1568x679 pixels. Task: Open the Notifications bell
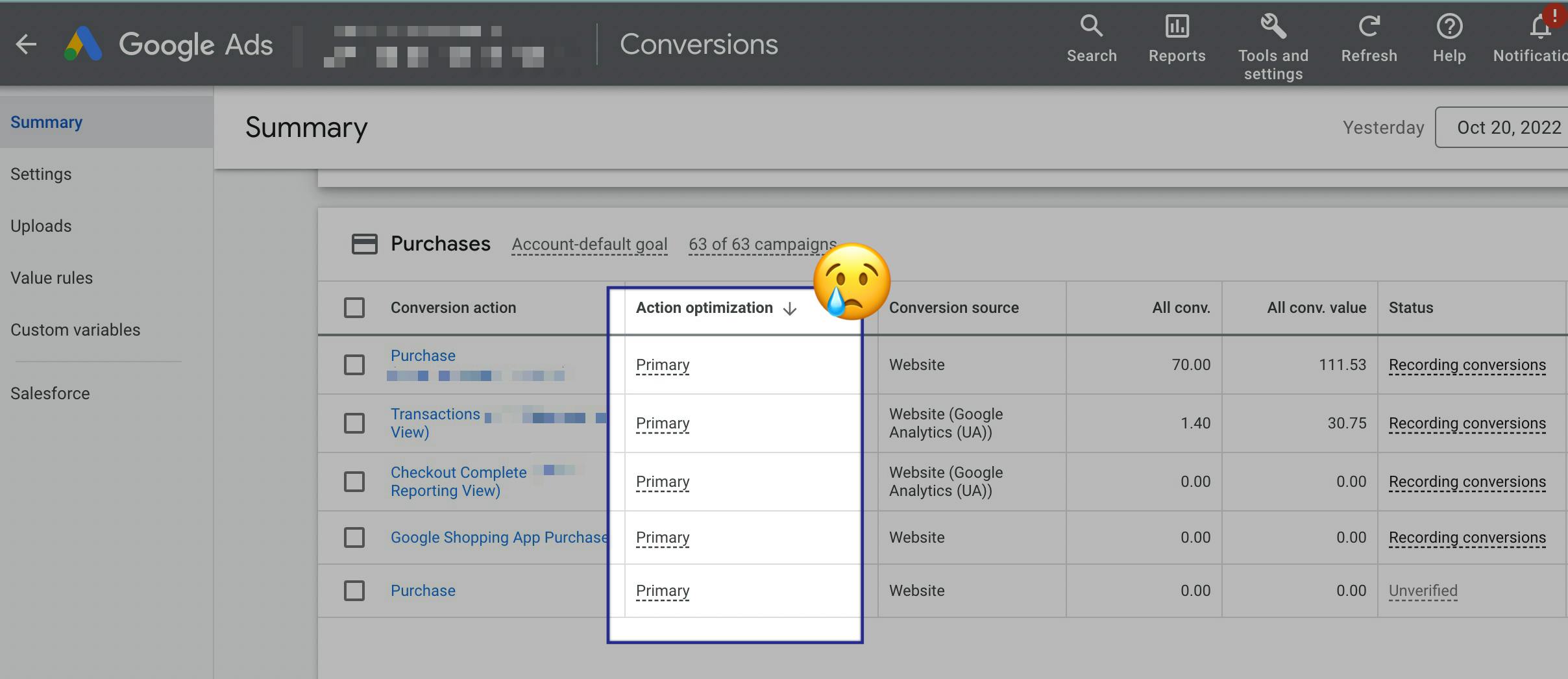pyautogui.click(x=1541, y=29)
